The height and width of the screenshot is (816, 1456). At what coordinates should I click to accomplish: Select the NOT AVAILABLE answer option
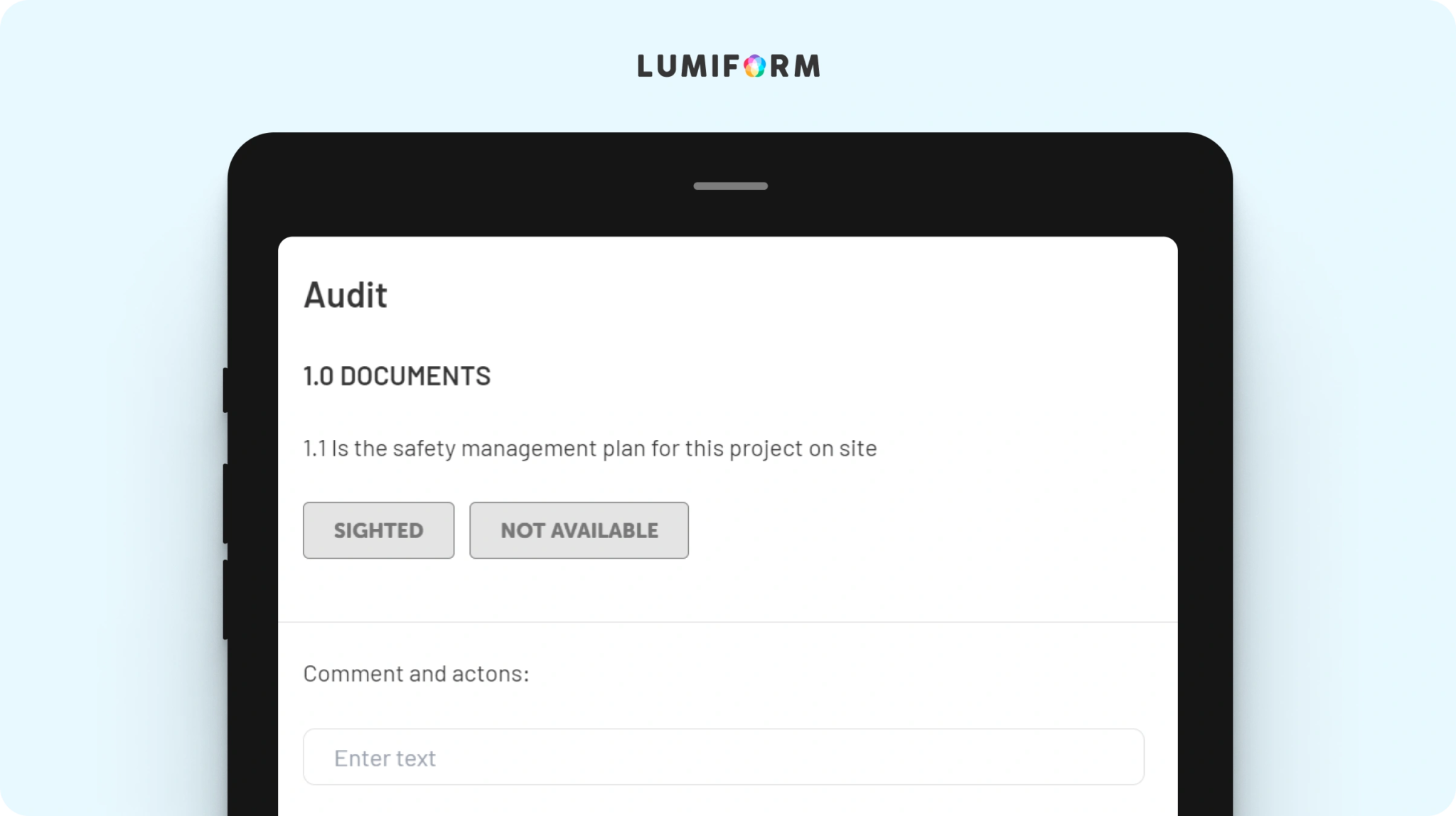click(x=579, y=530)
